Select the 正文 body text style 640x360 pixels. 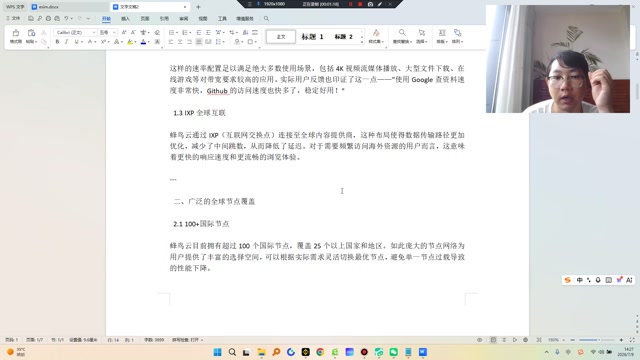[281, 37]
